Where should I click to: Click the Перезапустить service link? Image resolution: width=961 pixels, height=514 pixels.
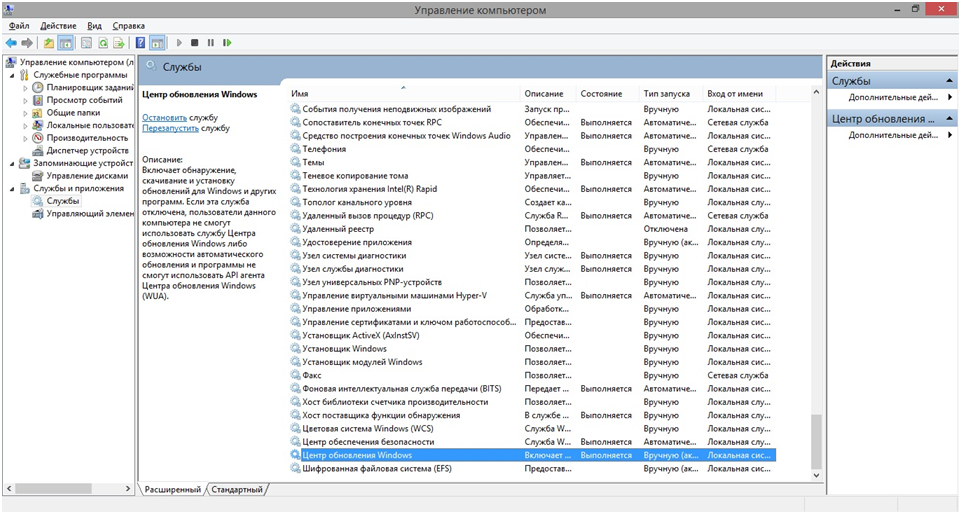tap(170, 129)
